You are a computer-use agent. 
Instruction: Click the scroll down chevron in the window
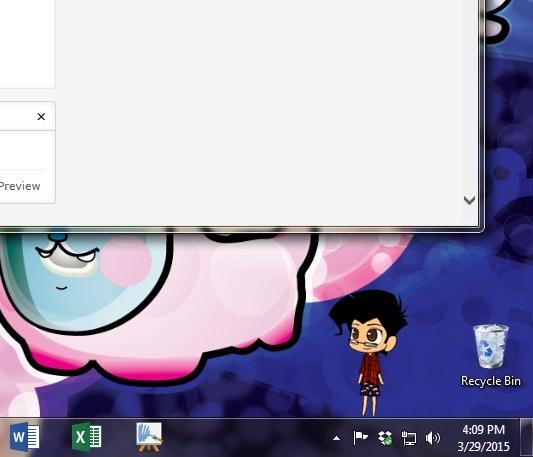pos(469,200)
